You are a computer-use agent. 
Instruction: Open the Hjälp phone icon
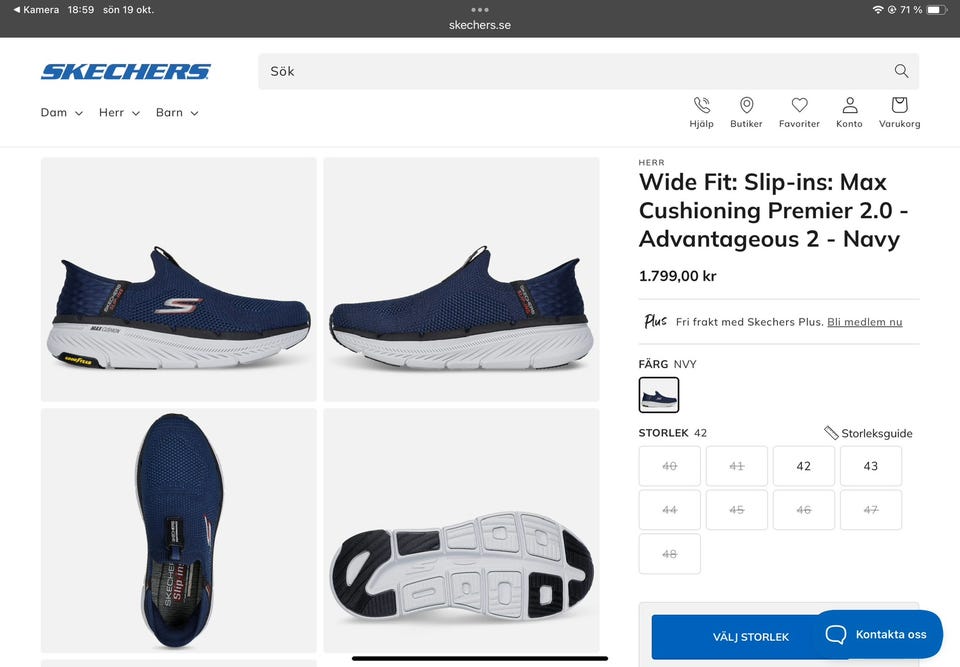tap(701, 106)
